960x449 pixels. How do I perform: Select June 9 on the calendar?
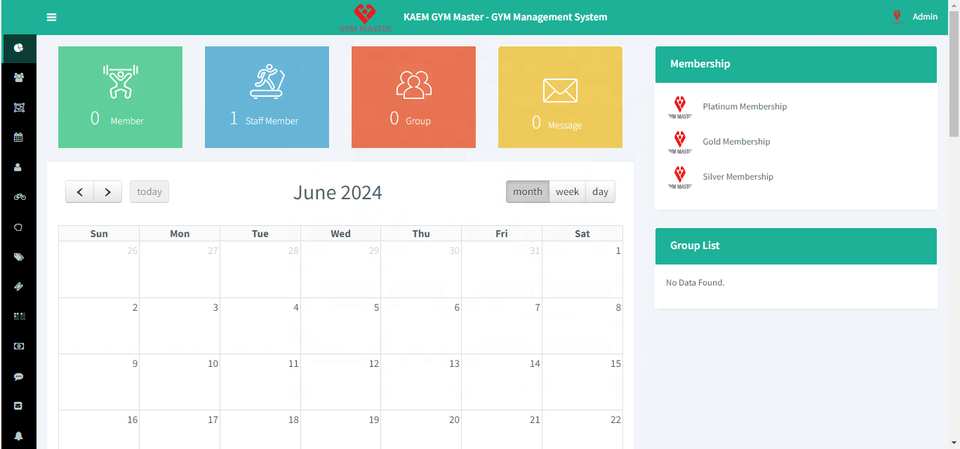(x=99, y=382)
